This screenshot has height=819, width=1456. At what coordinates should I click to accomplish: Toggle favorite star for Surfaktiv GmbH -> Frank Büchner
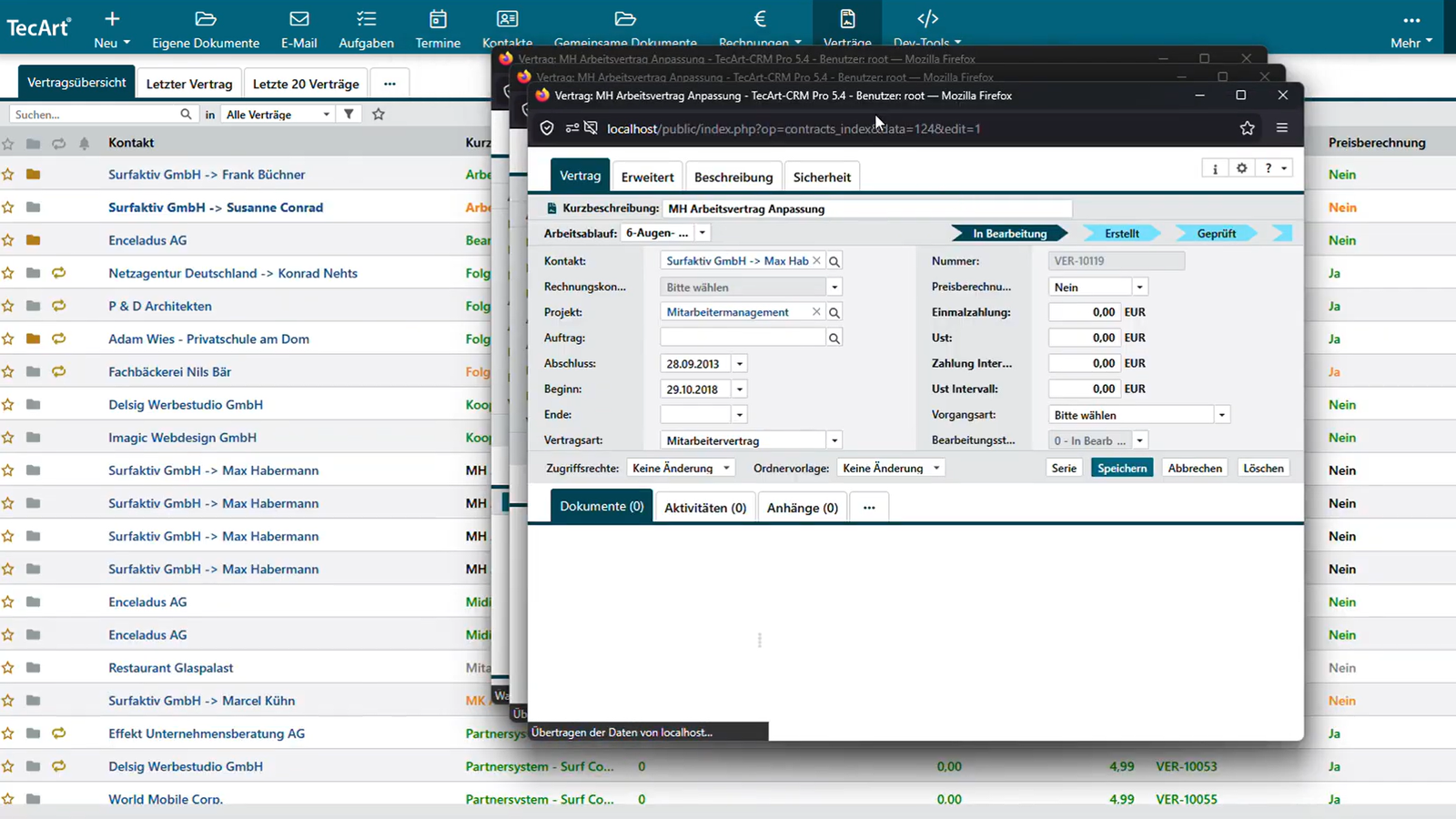tap(8, 175)
